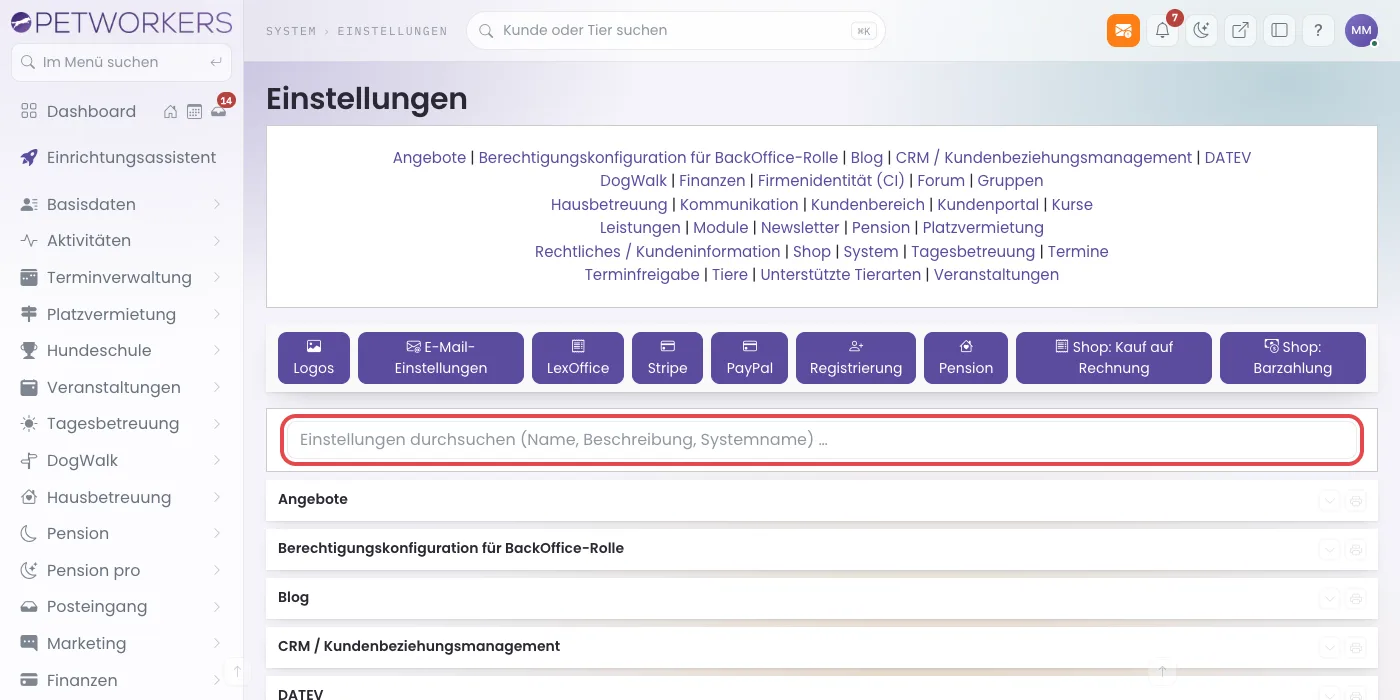Open Shop: Kauf auf Rechnung button

1114,358
